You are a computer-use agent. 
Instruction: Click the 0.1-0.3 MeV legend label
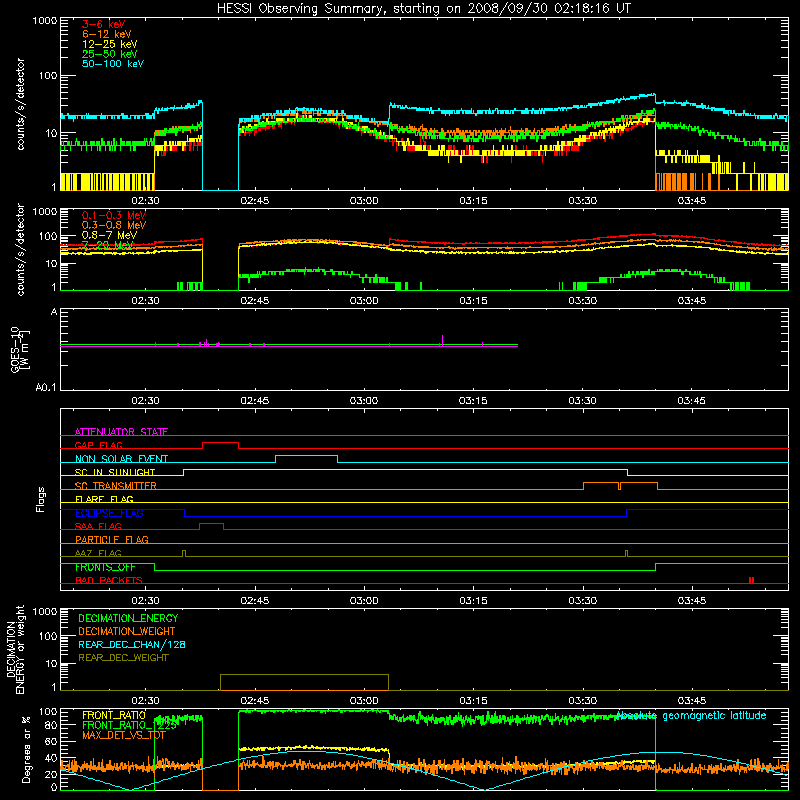pyautogui.click(x=114, y=215)
